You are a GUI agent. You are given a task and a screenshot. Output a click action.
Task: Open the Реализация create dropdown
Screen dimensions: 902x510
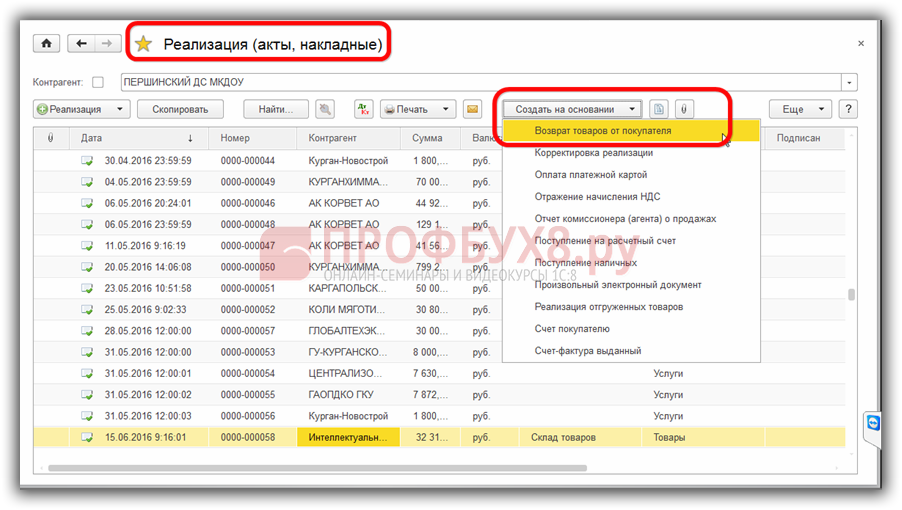pos(81,109)
